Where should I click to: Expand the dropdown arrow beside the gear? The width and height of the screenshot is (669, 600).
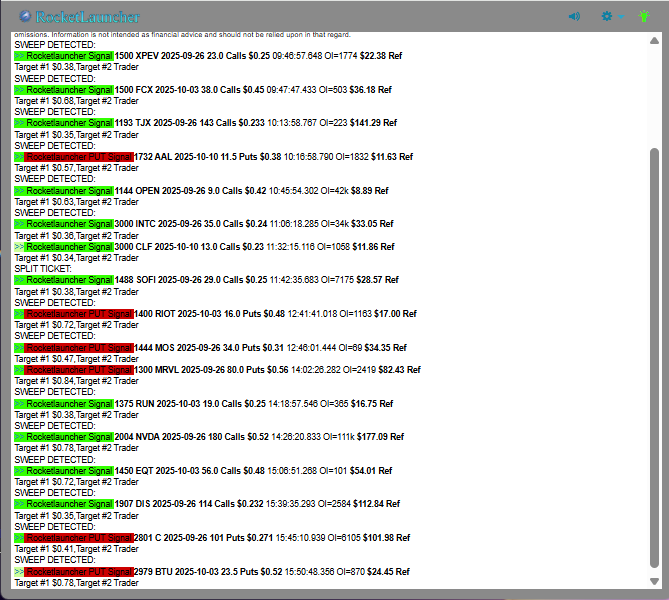(621, 18)
